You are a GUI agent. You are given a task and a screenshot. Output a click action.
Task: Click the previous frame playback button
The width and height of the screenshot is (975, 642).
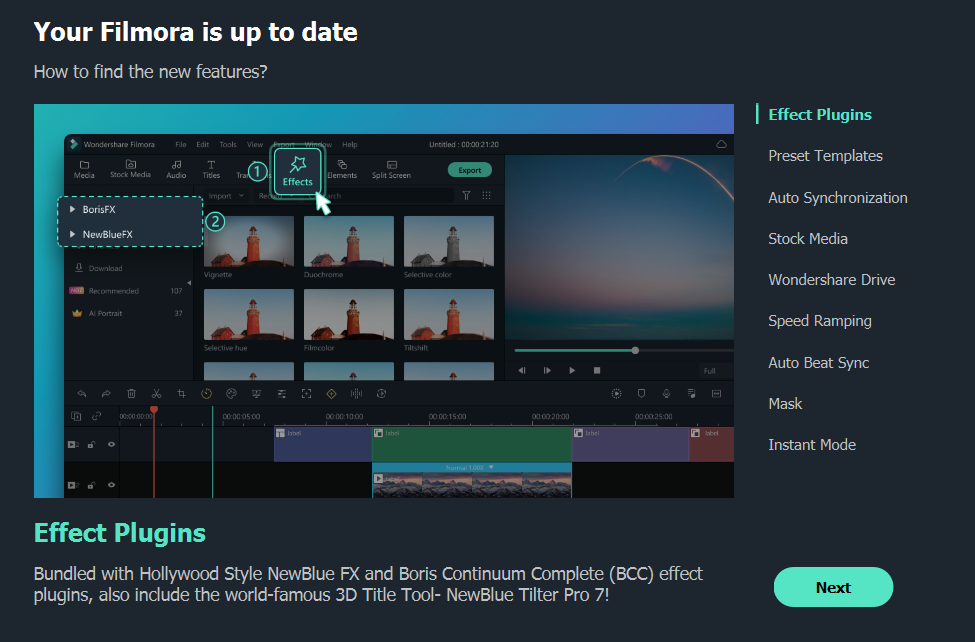pyautogui.click(x=522, y=370)
